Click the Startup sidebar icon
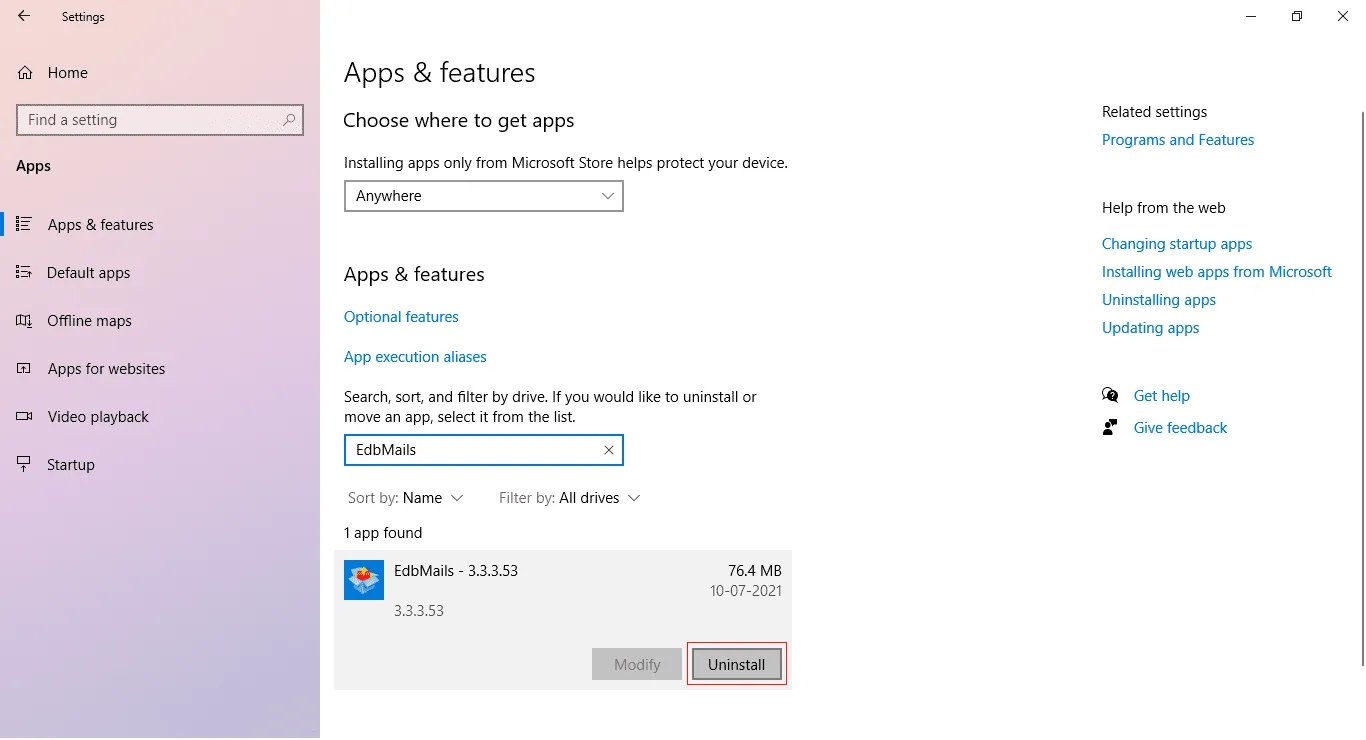 [24, 464]
